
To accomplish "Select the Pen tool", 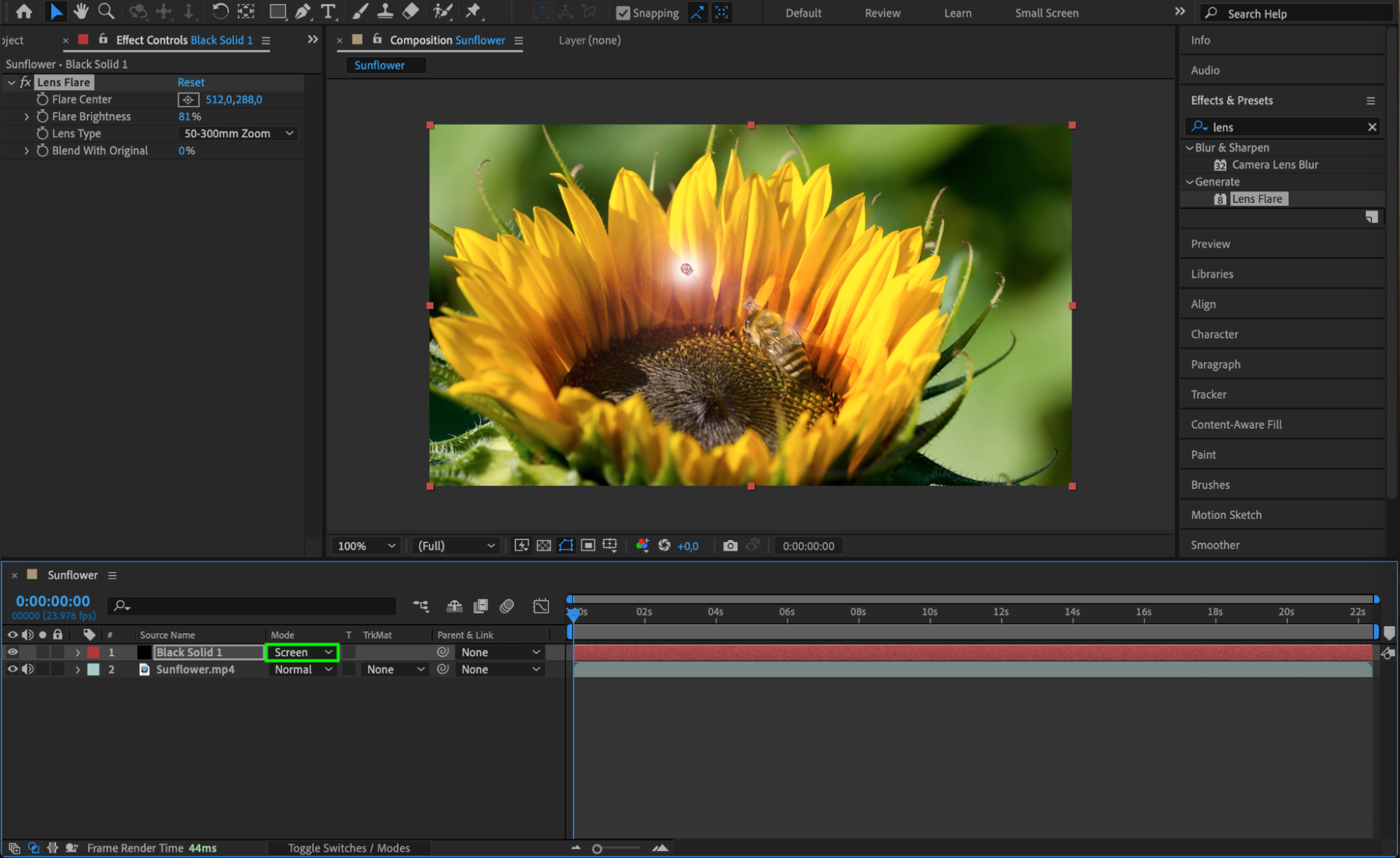I will coord(303,11).
